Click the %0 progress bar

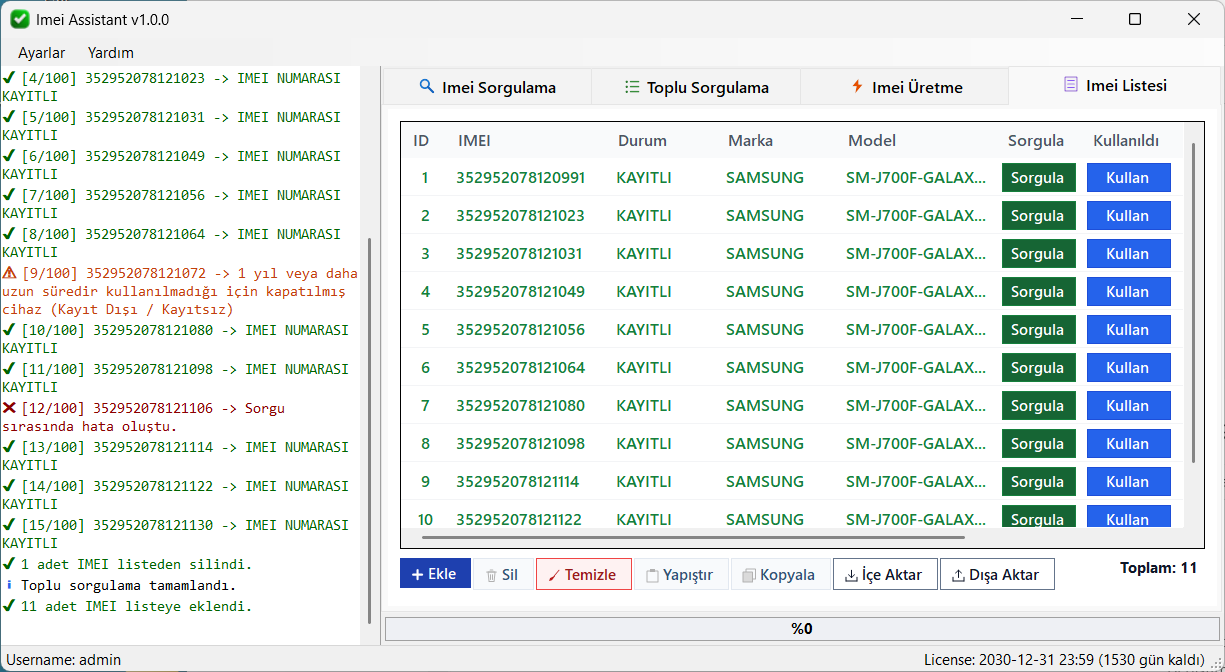pos(801,629)
